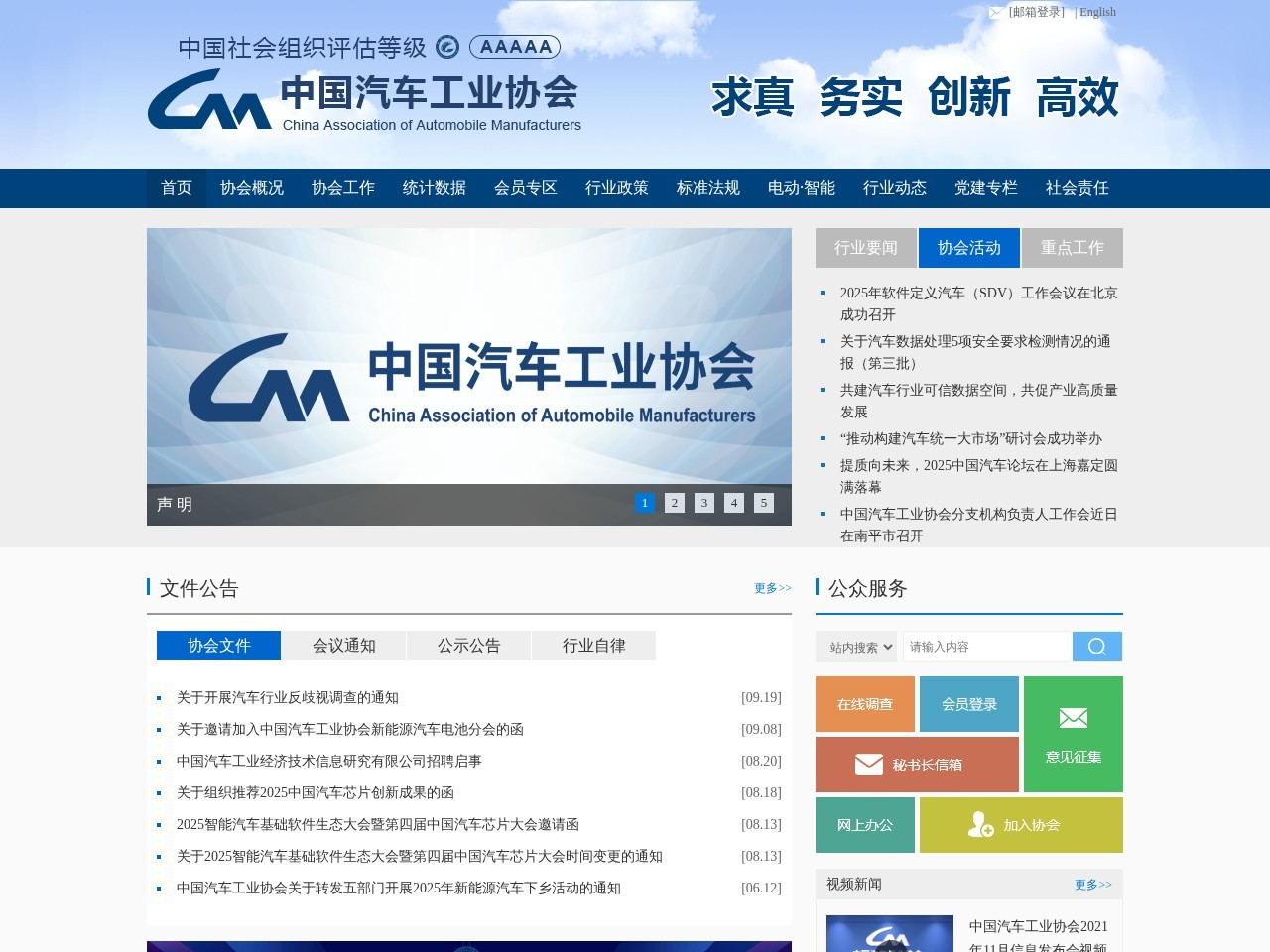Click the 加入协会 join tile
The width and height of the screenshot is (1270, 952).
tap(1021, 825)
